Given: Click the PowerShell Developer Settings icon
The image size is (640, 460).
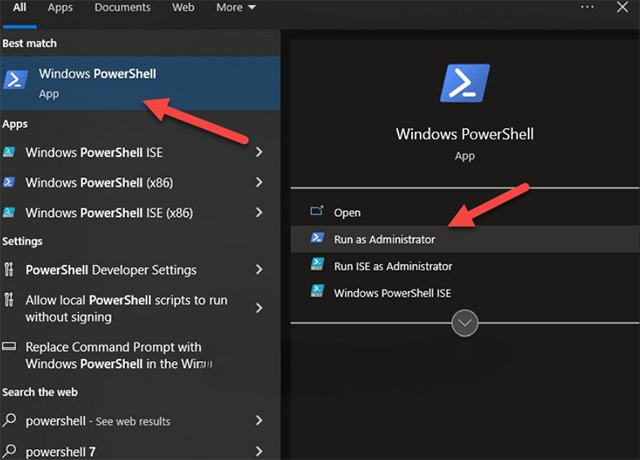Looking at the screenshot, I should click(9, 269).
